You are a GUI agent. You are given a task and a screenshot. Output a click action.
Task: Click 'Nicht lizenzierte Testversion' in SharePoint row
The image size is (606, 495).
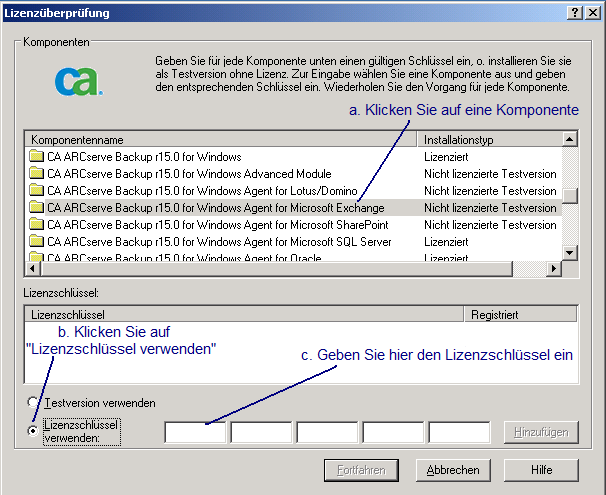coord(490,225)
